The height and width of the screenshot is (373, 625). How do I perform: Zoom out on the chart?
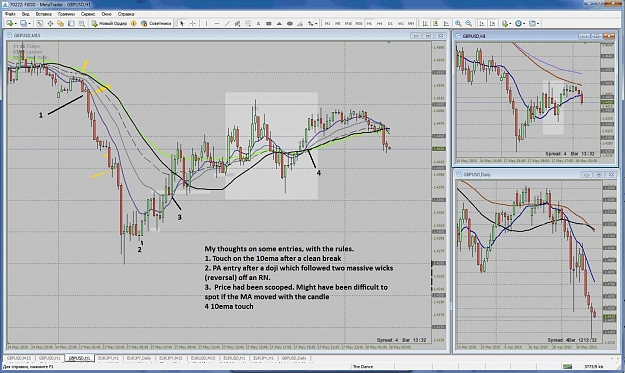click(x=469, y=24)
